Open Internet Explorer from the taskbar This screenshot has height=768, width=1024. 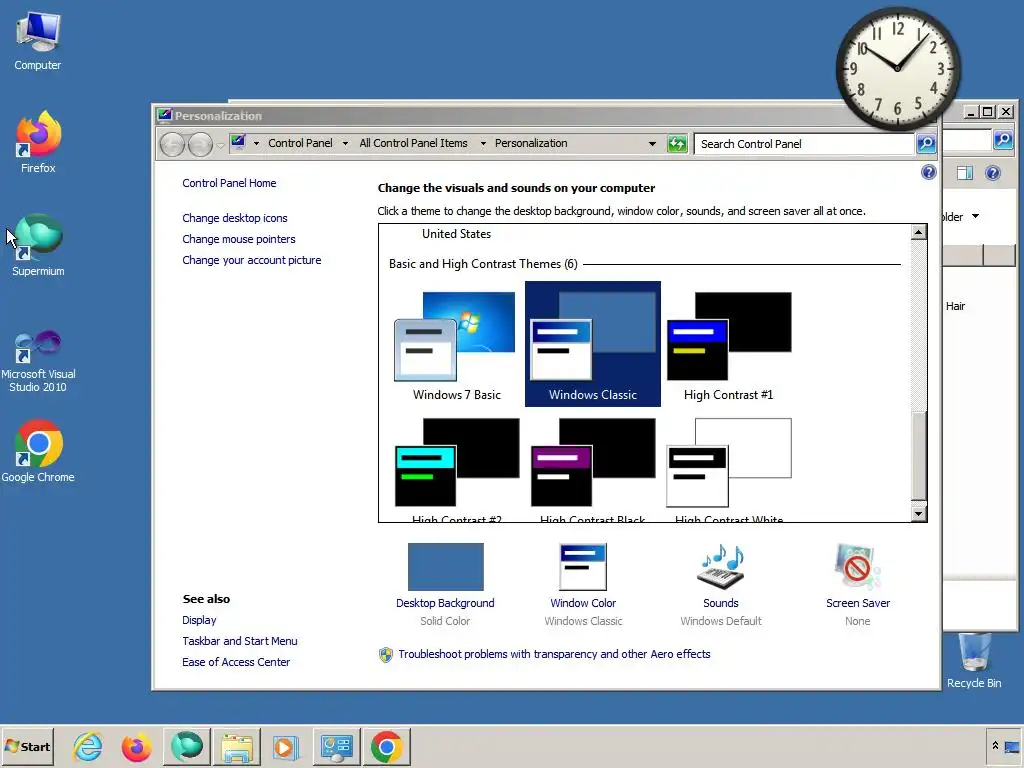[x=88, y=746]
